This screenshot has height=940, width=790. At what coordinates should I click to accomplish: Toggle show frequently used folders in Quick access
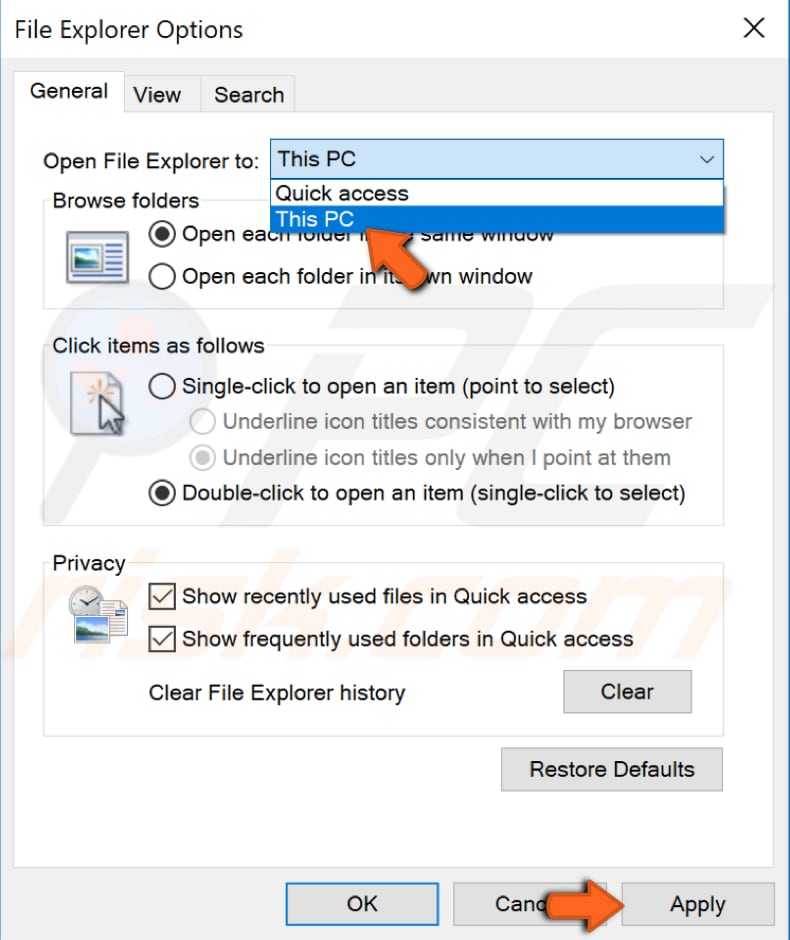coord(162,638)
